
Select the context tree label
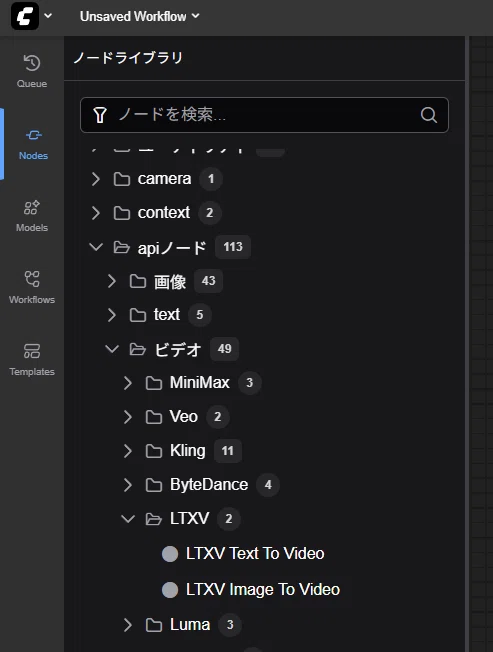coord(164,213)
